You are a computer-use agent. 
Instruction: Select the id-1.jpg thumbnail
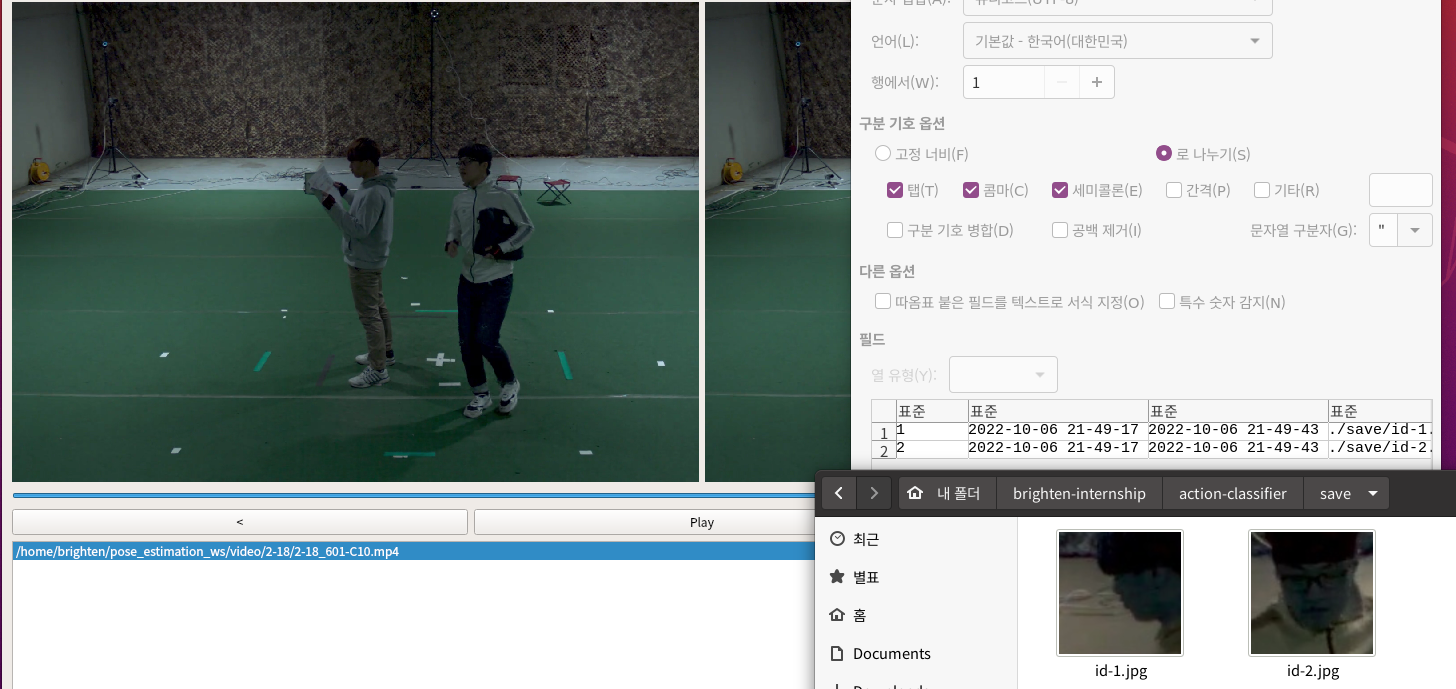pos(1120,593)
